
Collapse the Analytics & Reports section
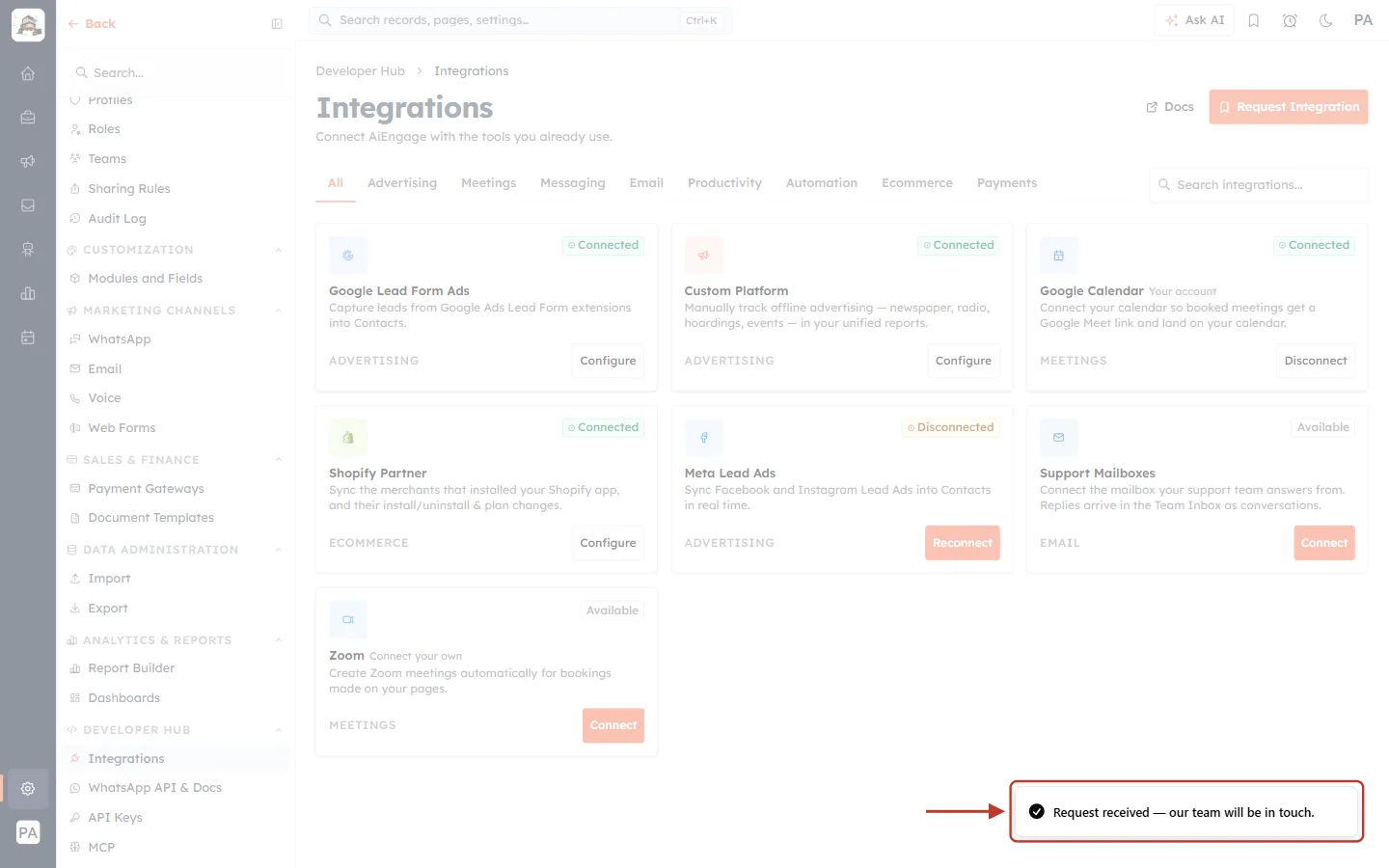[x=279, y=640]
